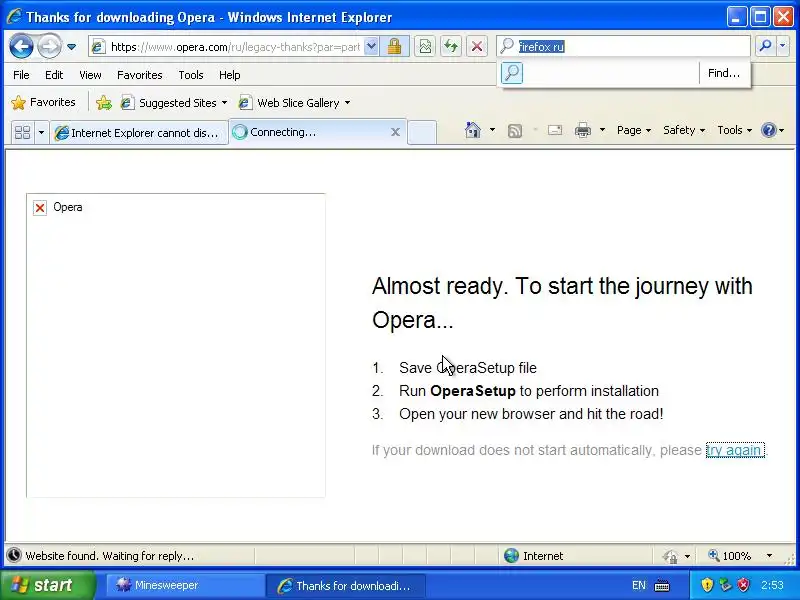Click the Safely Remove Hardware tray icon
800x600 pixels.
click(x=726, y=585)
